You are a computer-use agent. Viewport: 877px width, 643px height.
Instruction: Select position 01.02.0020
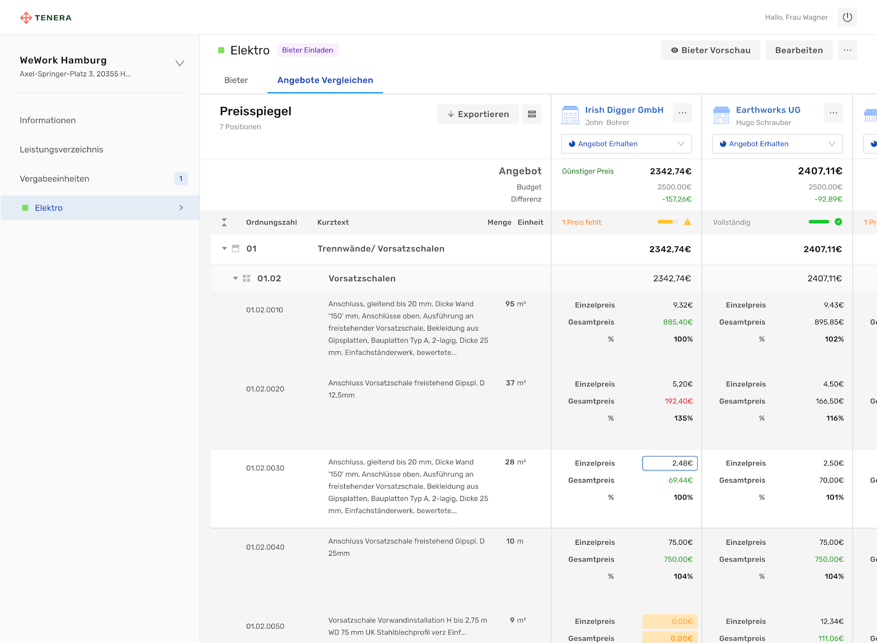(265, 389)
